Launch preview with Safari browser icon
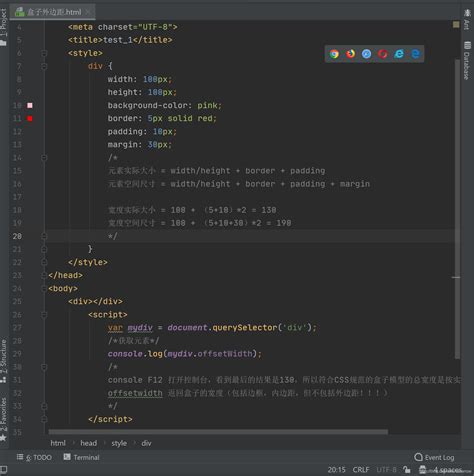The height and width of the screenshot is (476, 474). pyautogui.click(x=366, y=54)
